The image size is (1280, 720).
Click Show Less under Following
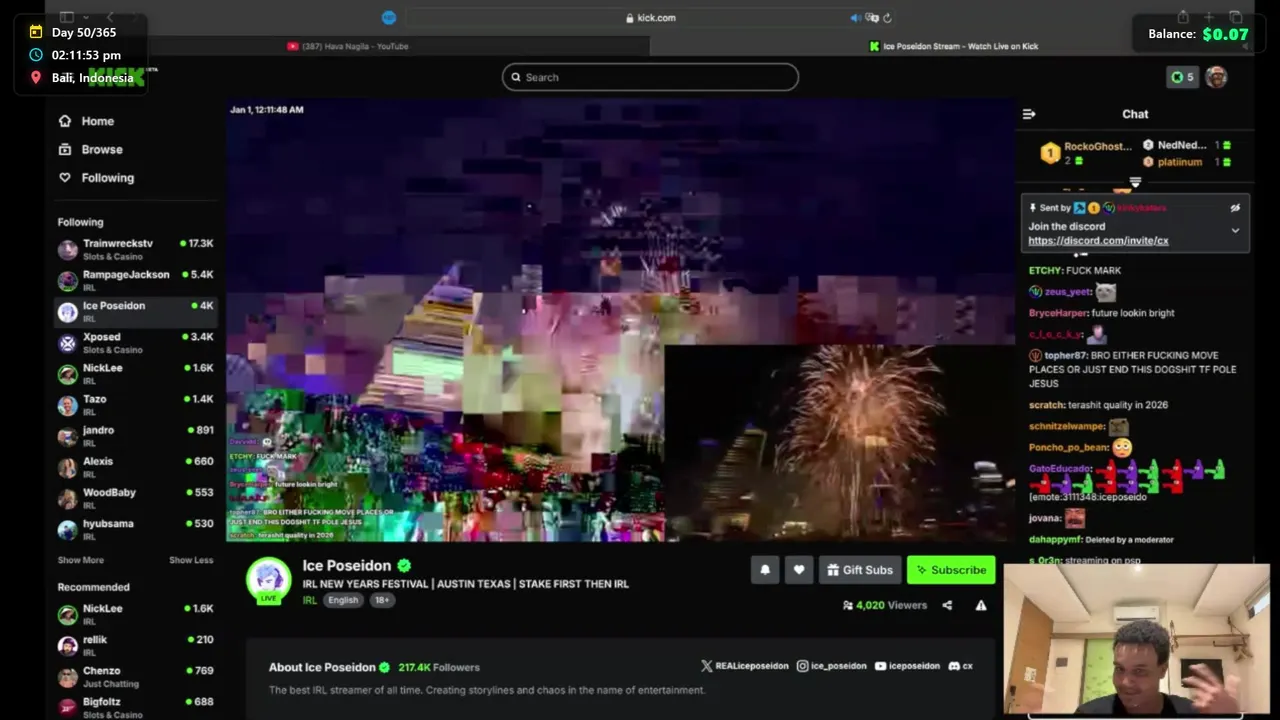[191, 560]
